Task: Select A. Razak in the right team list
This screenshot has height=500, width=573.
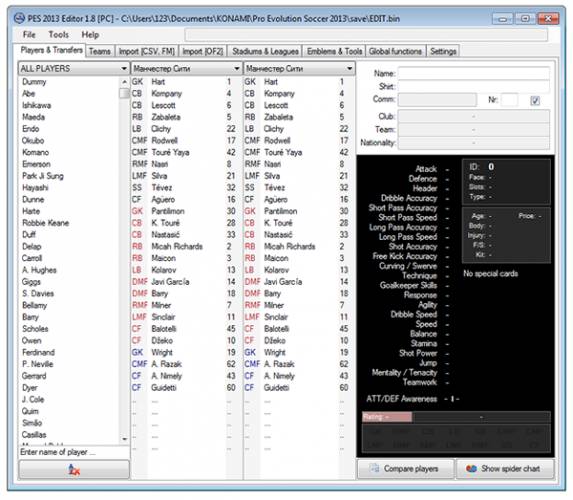Action: coord(279,364)
